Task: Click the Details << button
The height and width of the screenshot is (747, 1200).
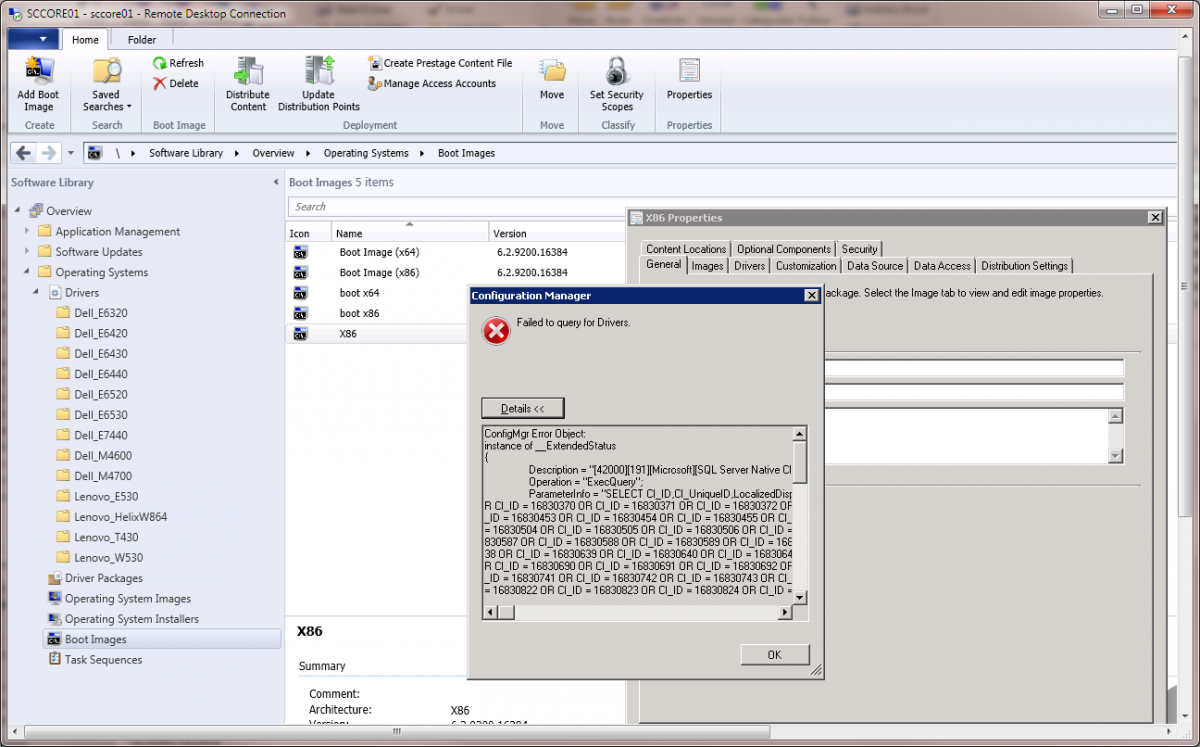Action: pos(523,408)
